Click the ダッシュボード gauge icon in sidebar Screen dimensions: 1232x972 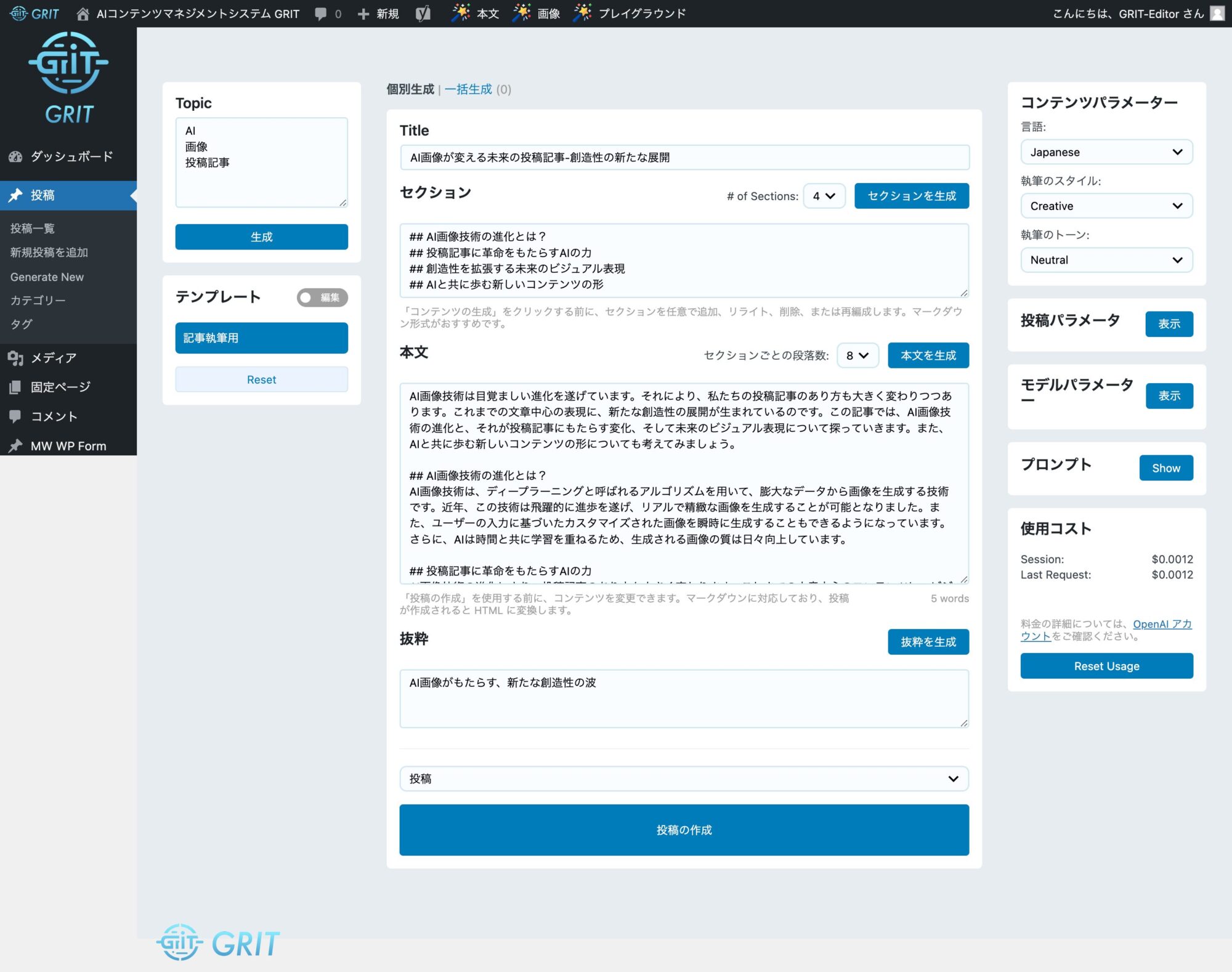(16, 156)
